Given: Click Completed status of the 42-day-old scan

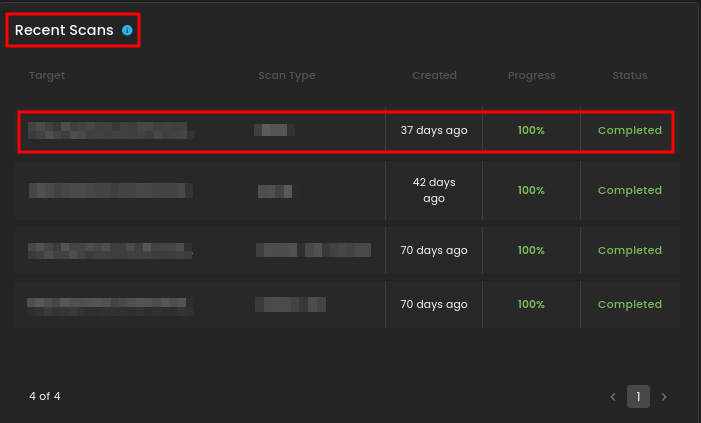Looking at the screenshot, I should [x=629, y=190].
